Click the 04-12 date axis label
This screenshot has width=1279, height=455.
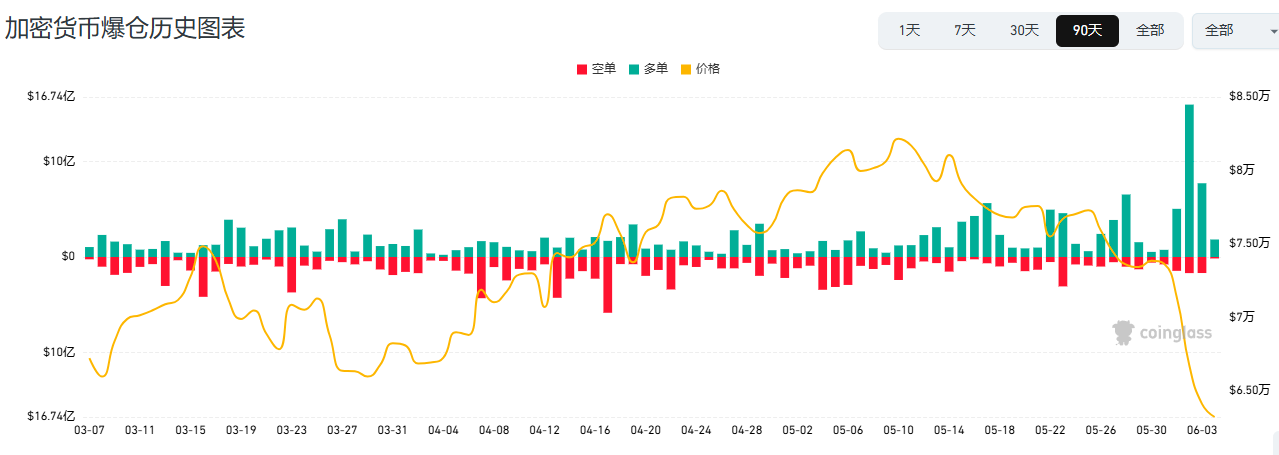(544, 430)
